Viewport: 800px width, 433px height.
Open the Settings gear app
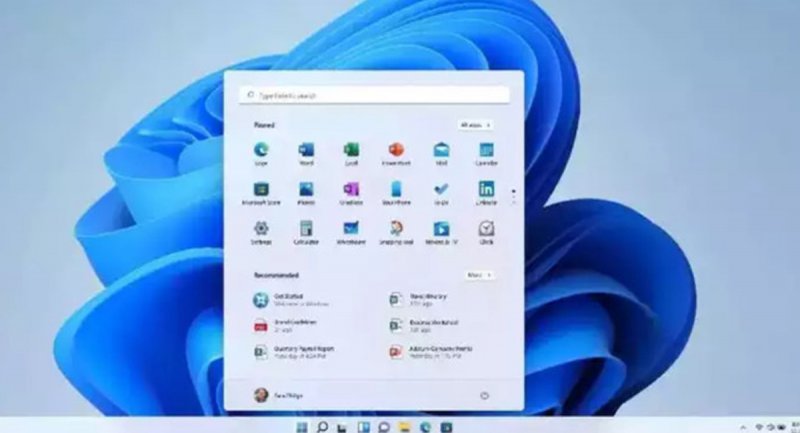click(x=261, y=233)
